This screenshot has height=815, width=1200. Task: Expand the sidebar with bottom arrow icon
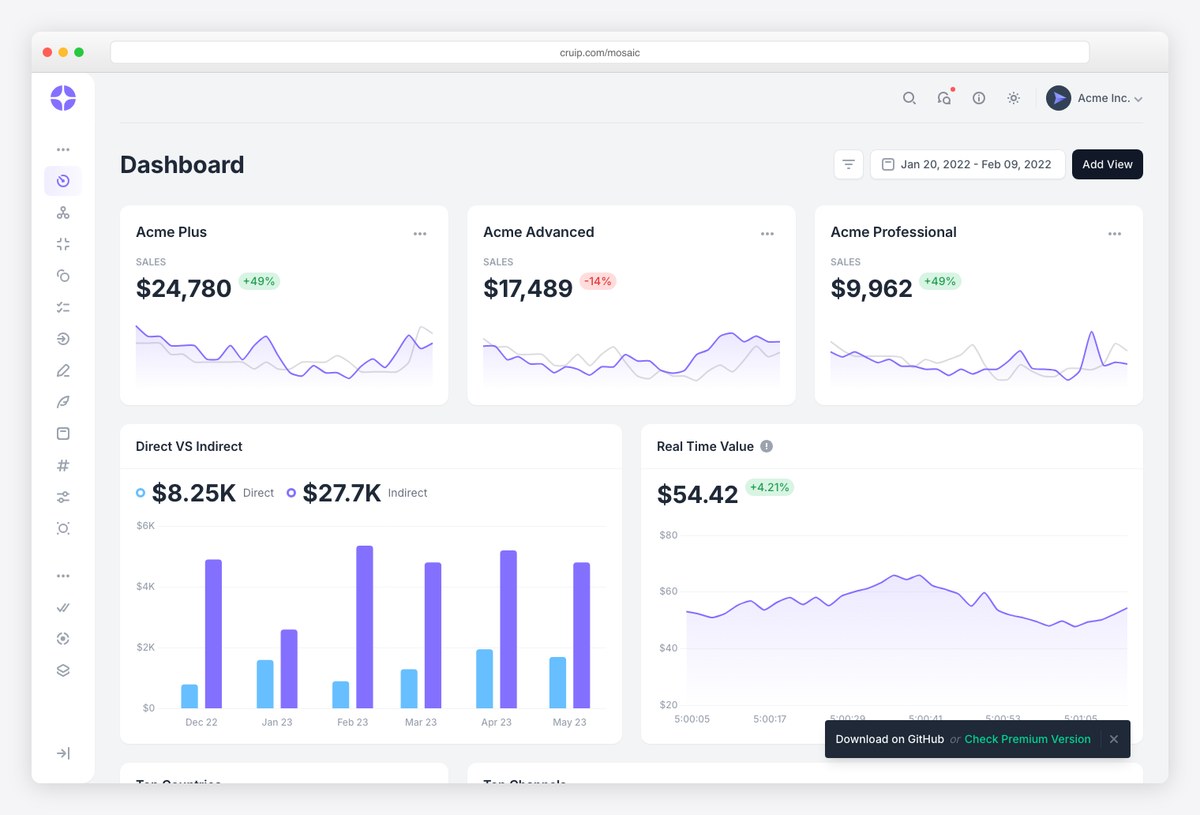(x=63, y=753)
